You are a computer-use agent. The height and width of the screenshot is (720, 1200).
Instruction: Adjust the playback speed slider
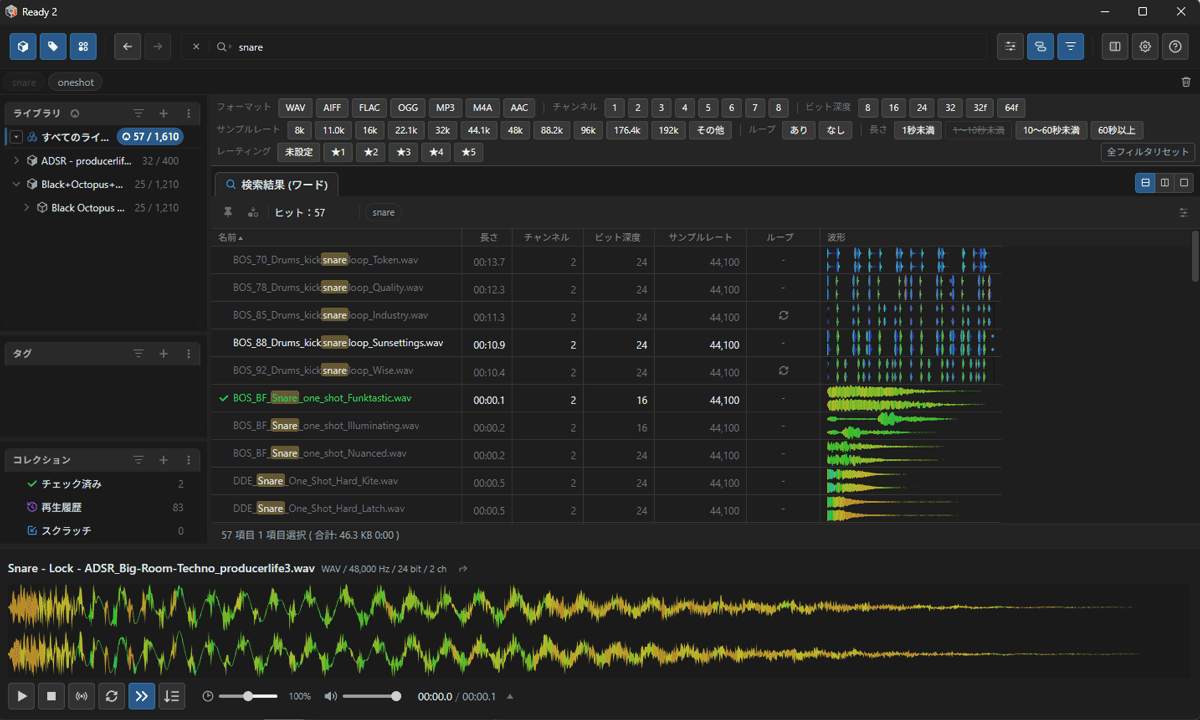(x=247, y=696)
